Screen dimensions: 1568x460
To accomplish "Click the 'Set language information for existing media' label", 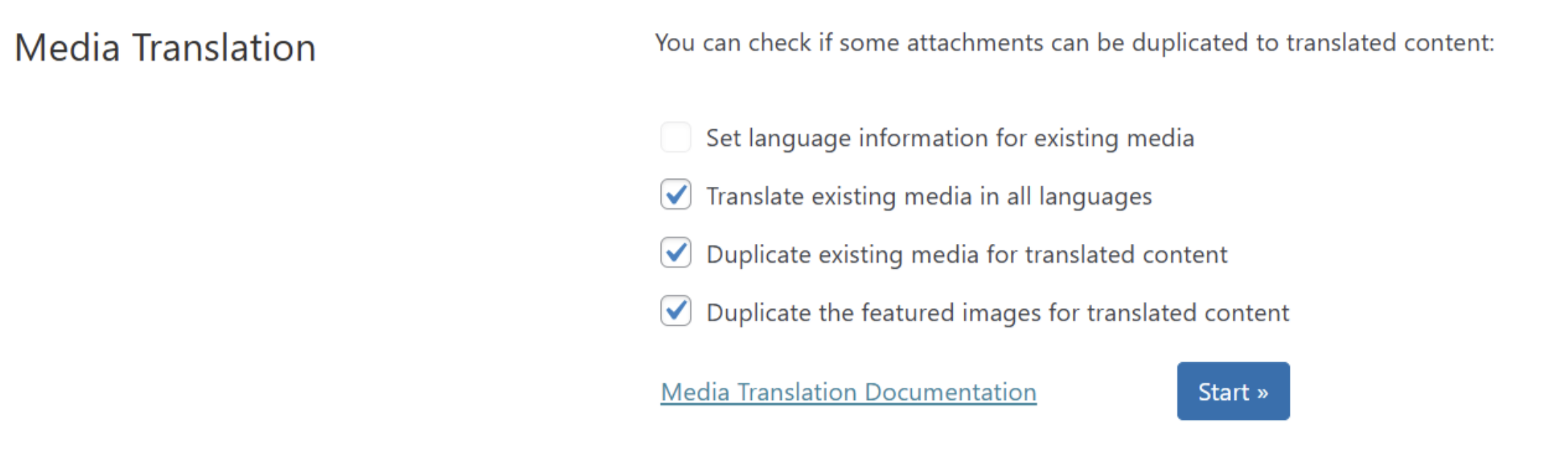I will click(x=950, y=139).
